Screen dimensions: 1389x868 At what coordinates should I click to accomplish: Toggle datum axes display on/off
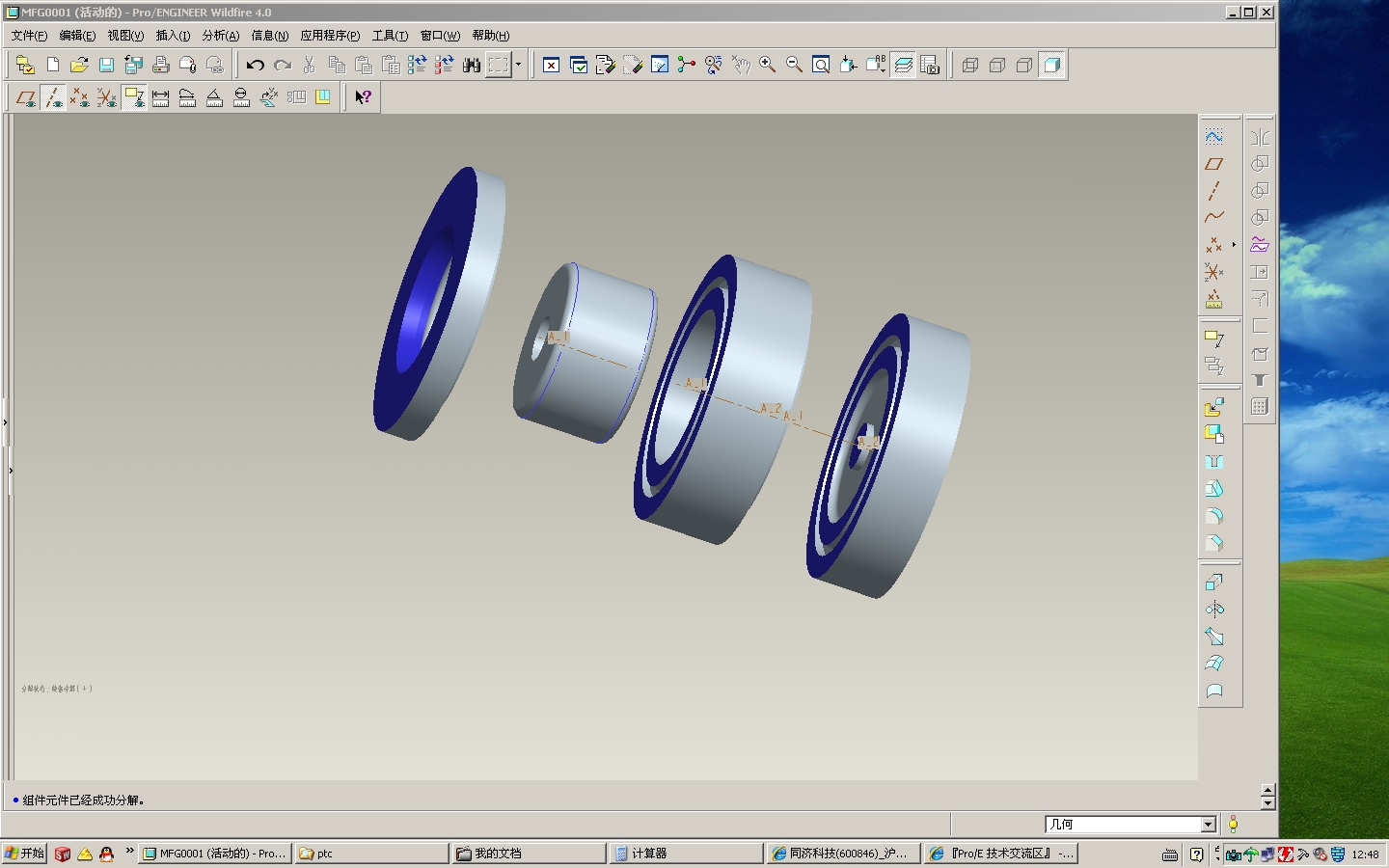pyautogui.click(x=53, y=97)
